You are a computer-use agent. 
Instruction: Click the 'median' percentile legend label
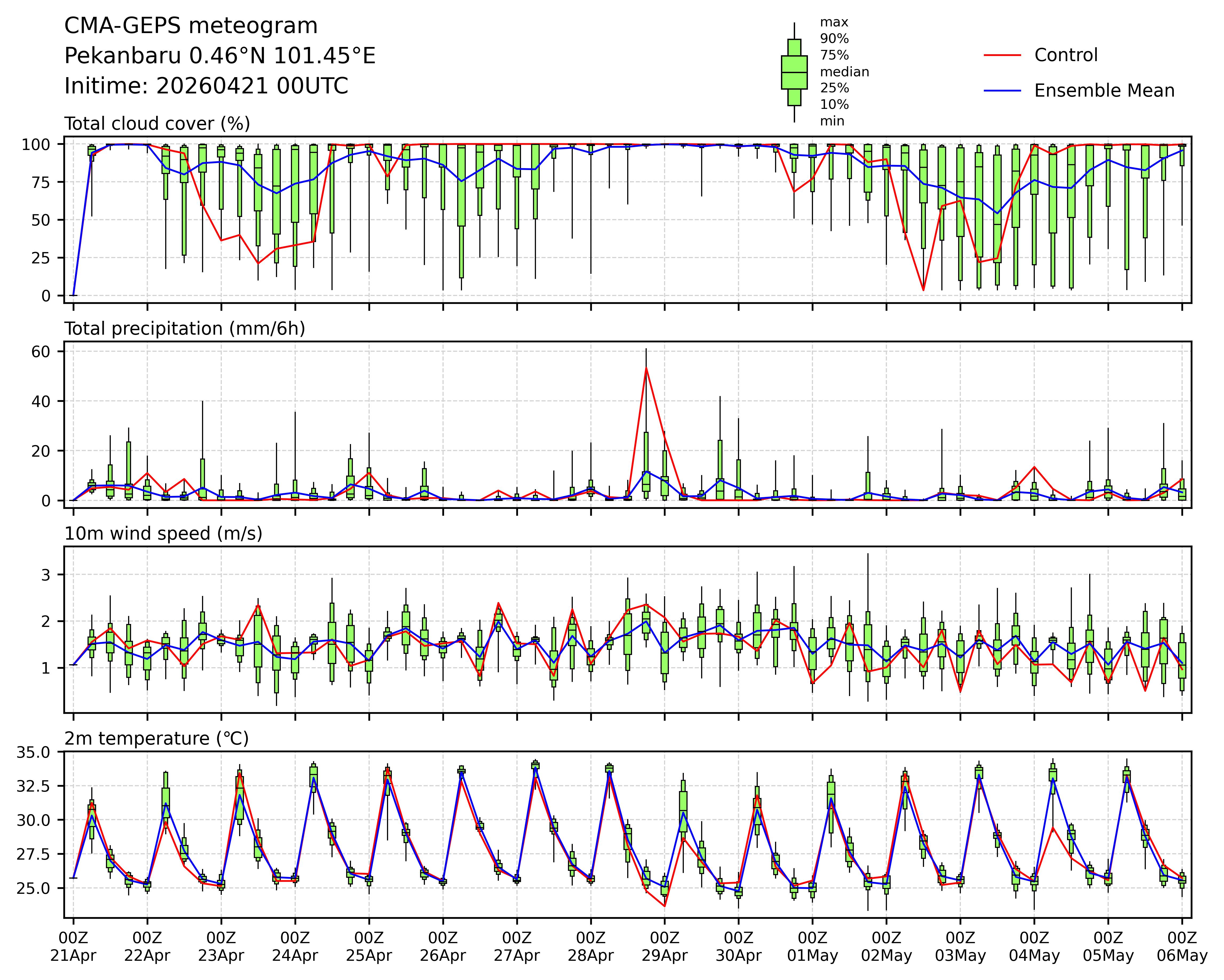click(844, 72)
